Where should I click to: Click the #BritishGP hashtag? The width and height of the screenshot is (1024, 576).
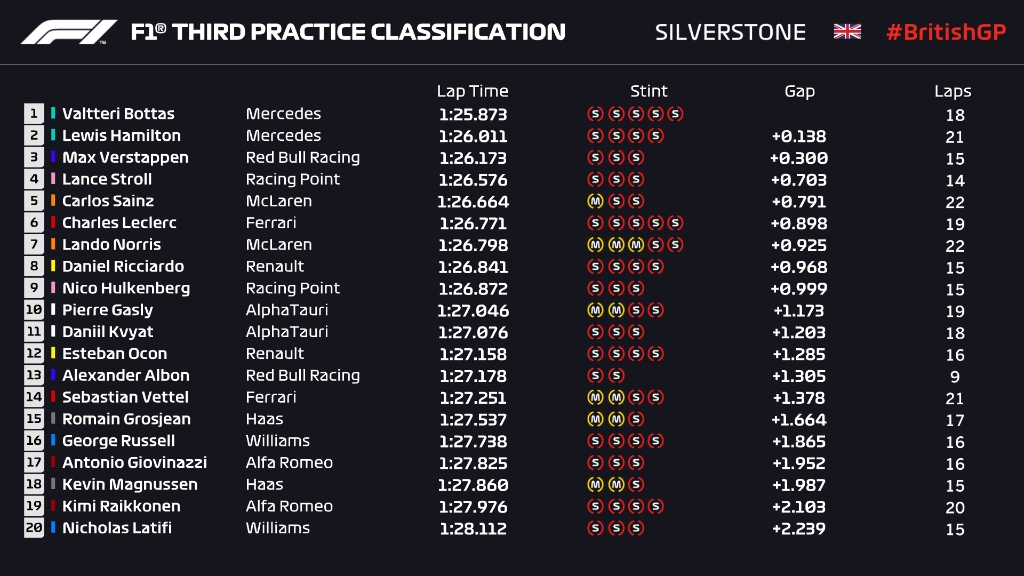[x=945, y=32]
